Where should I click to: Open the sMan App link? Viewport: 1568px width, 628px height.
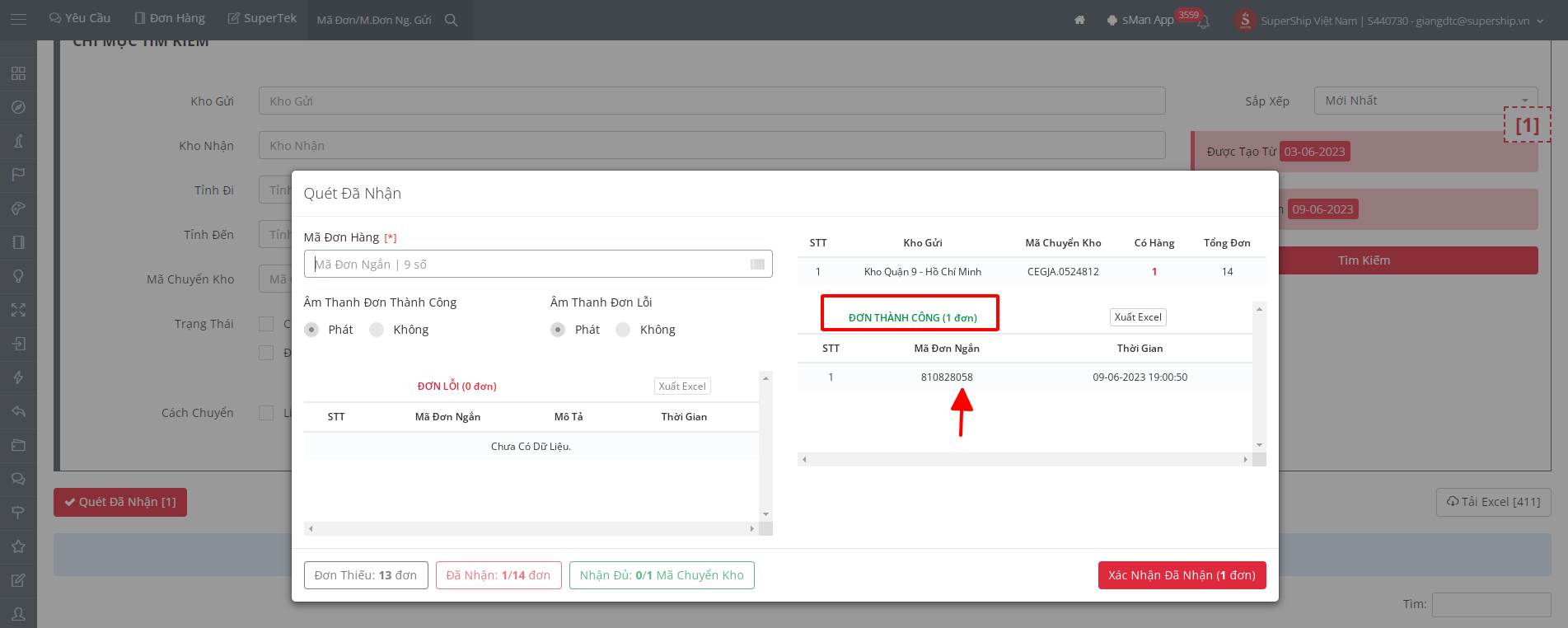(x=1140, y=20)
